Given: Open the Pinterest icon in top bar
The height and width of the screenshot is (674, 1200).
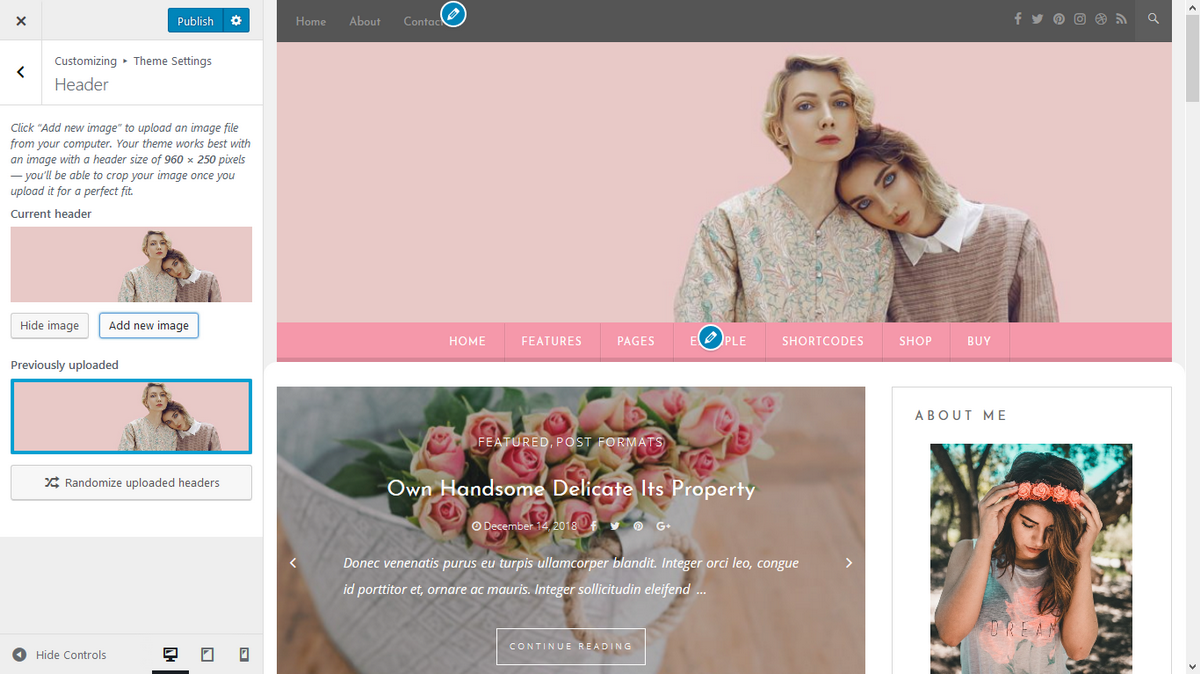Looking at the screenshot, I should pos(1059,19).
